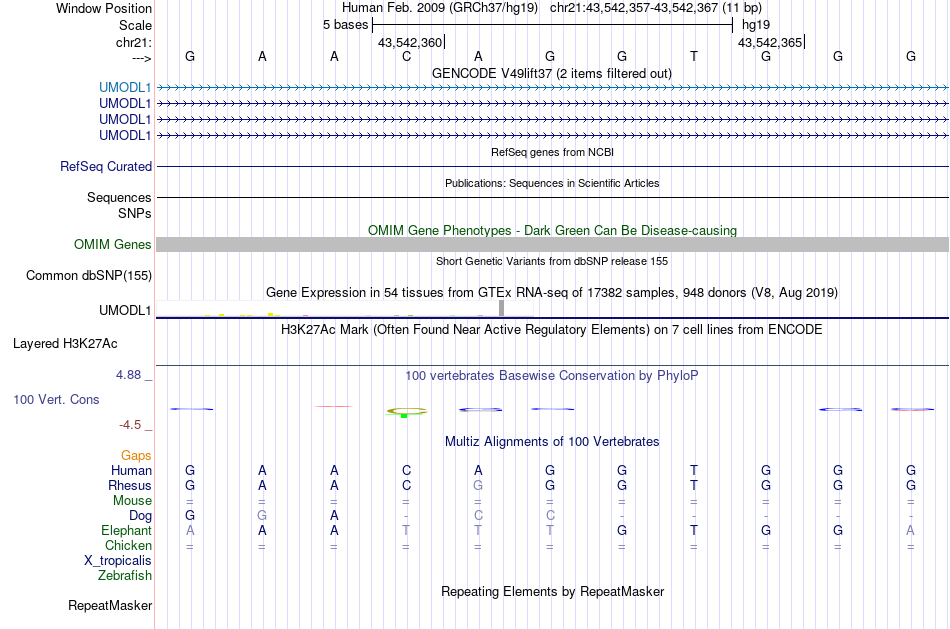Open Common dbSNP(155) track label
Image resolution: width=950 pixels, height=629 pixels.
point(89,275)
